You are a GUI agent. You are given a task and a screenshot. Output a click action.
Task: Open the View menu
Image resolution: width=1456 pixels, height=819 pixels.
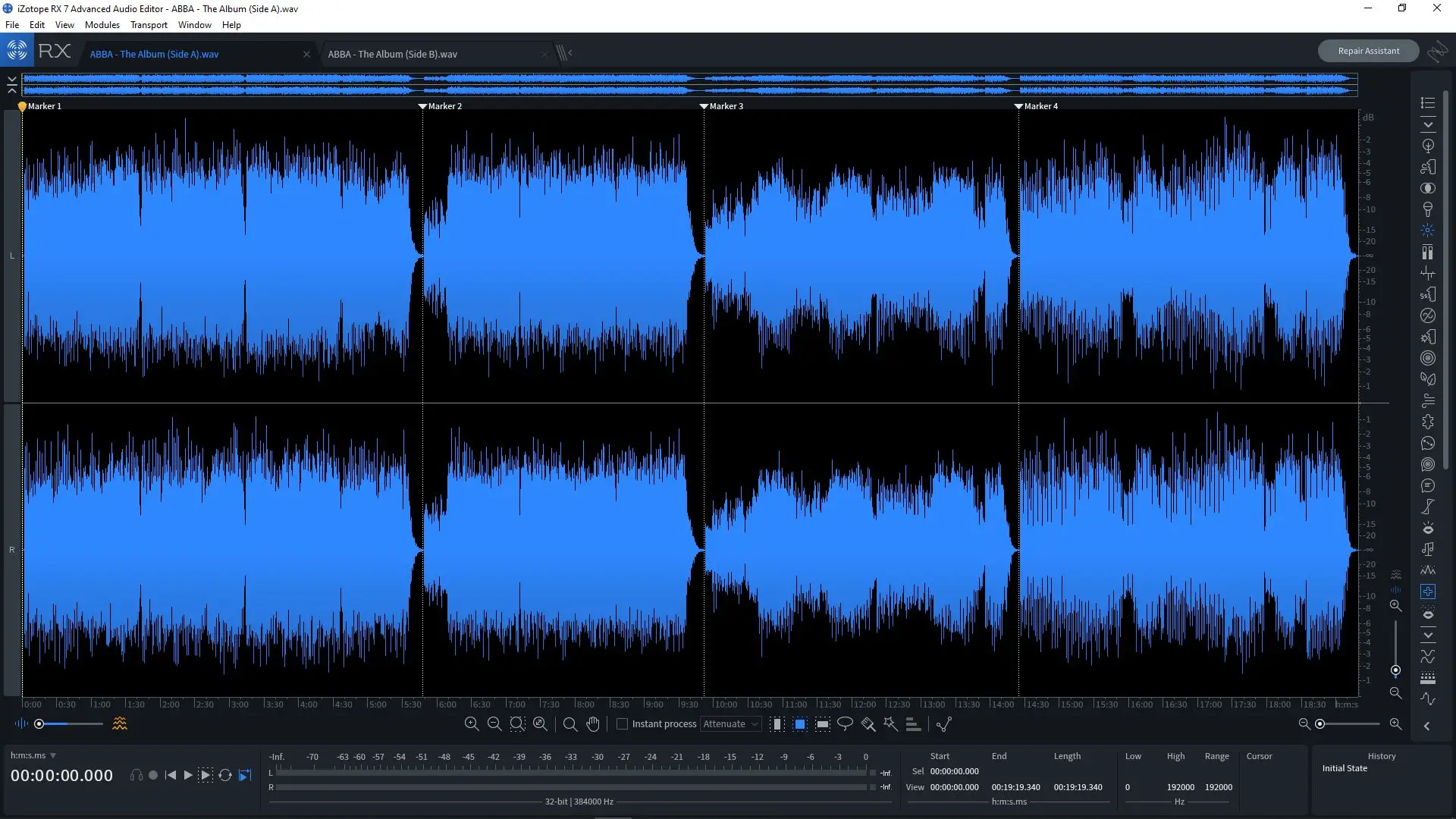64,25
